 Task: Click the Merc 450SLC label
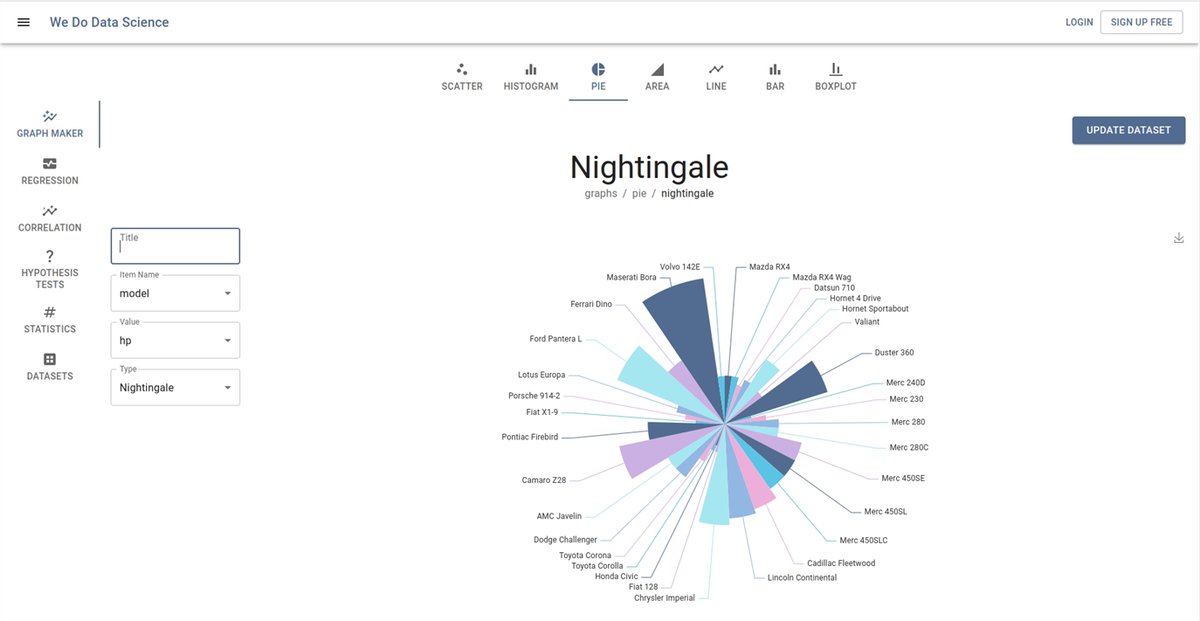pos(863,540)
